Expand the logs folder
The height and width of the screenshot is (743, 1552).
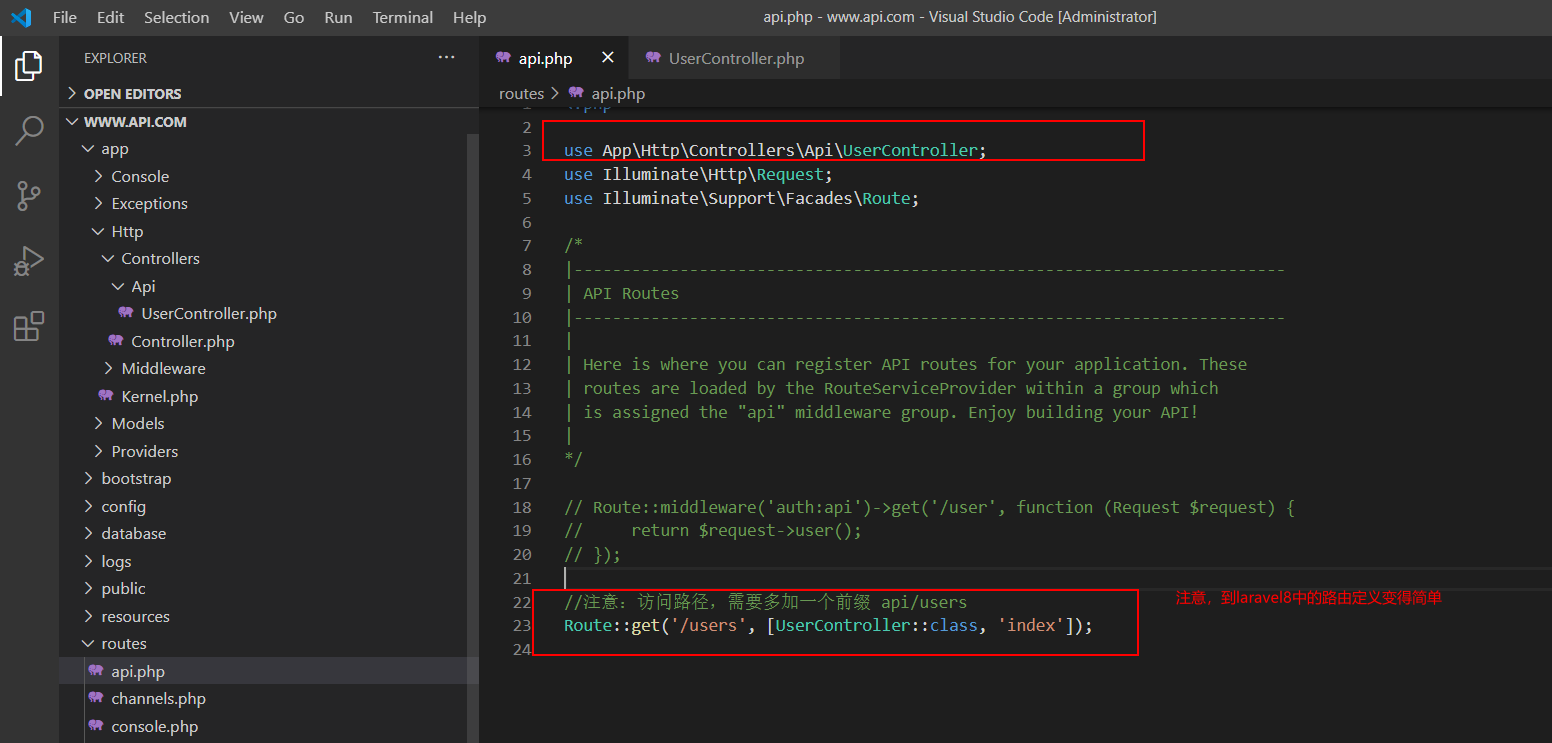point(88,561)
